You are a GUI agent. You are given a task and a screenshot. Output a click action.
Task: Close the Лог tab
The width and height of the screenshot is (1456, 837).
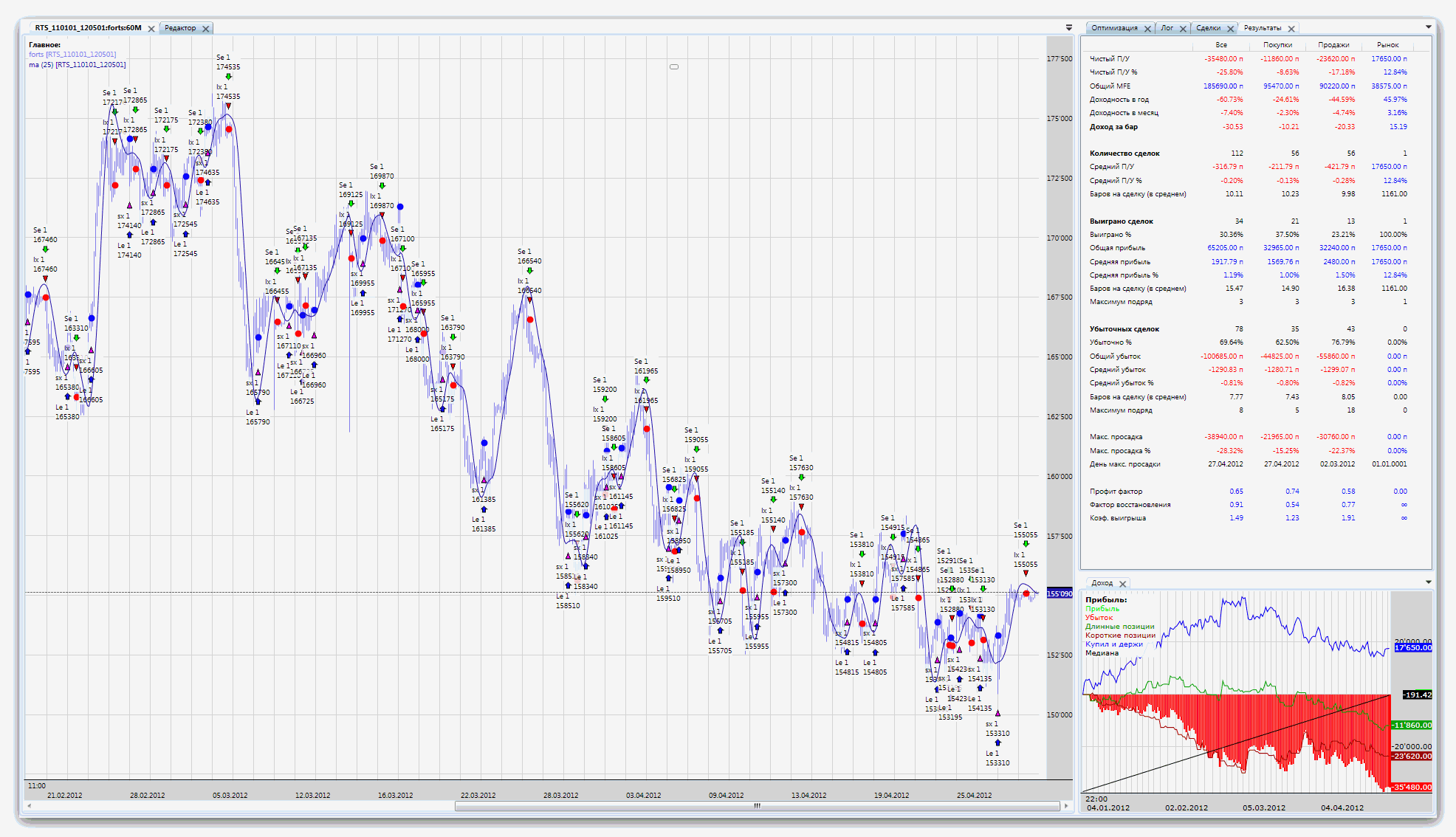[1183, 29]
